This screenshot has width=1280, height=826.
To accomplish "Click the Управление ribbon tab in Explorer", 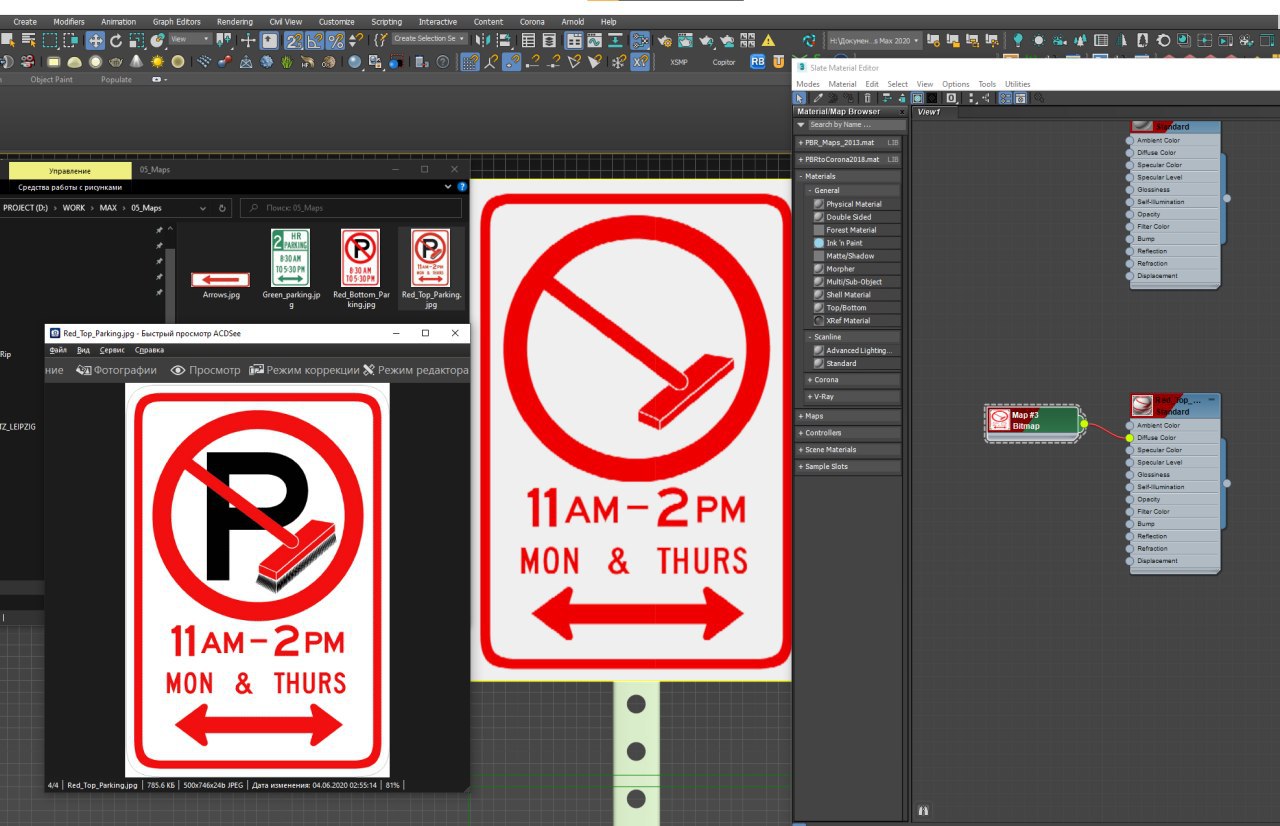I will 69,171.
